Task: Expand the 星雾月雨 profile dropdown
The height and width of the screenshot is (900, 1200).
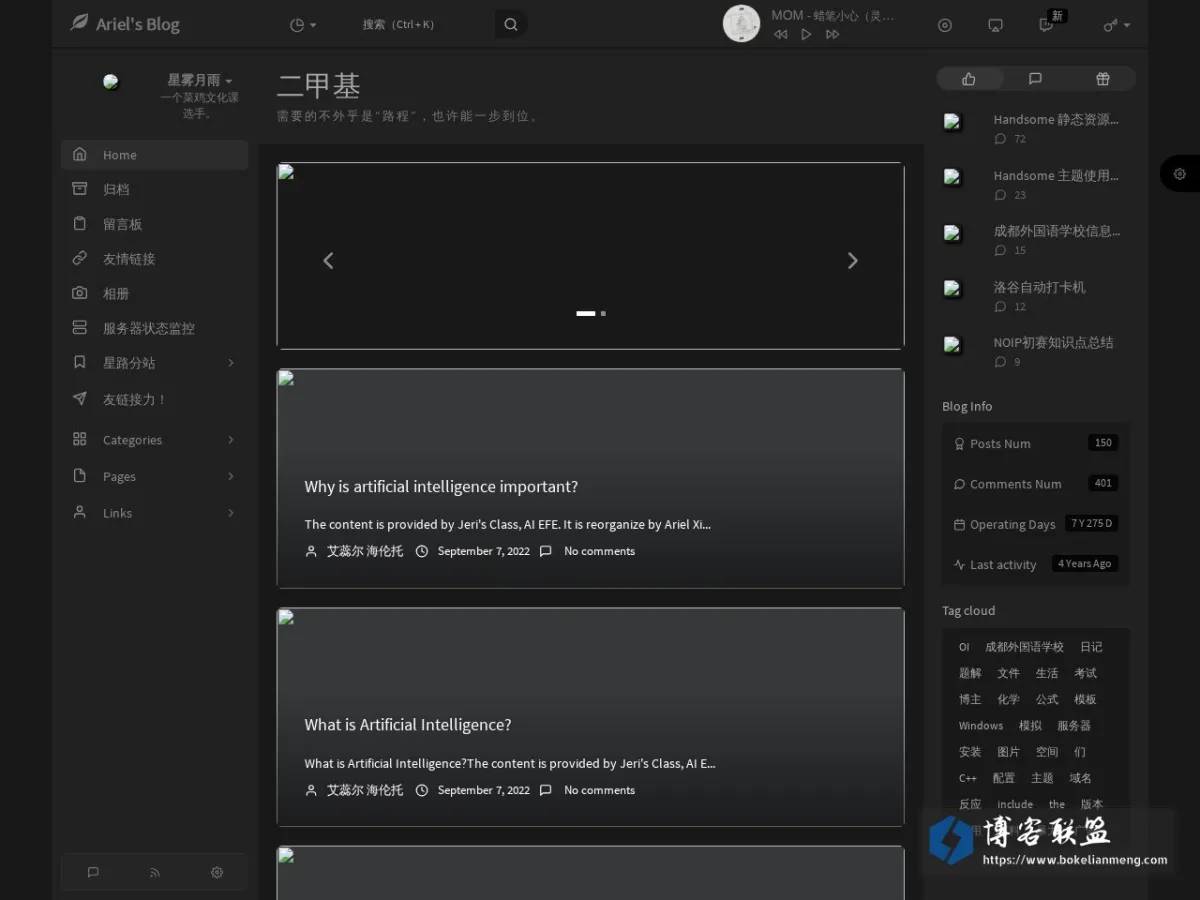Action: tap(200, 80)
